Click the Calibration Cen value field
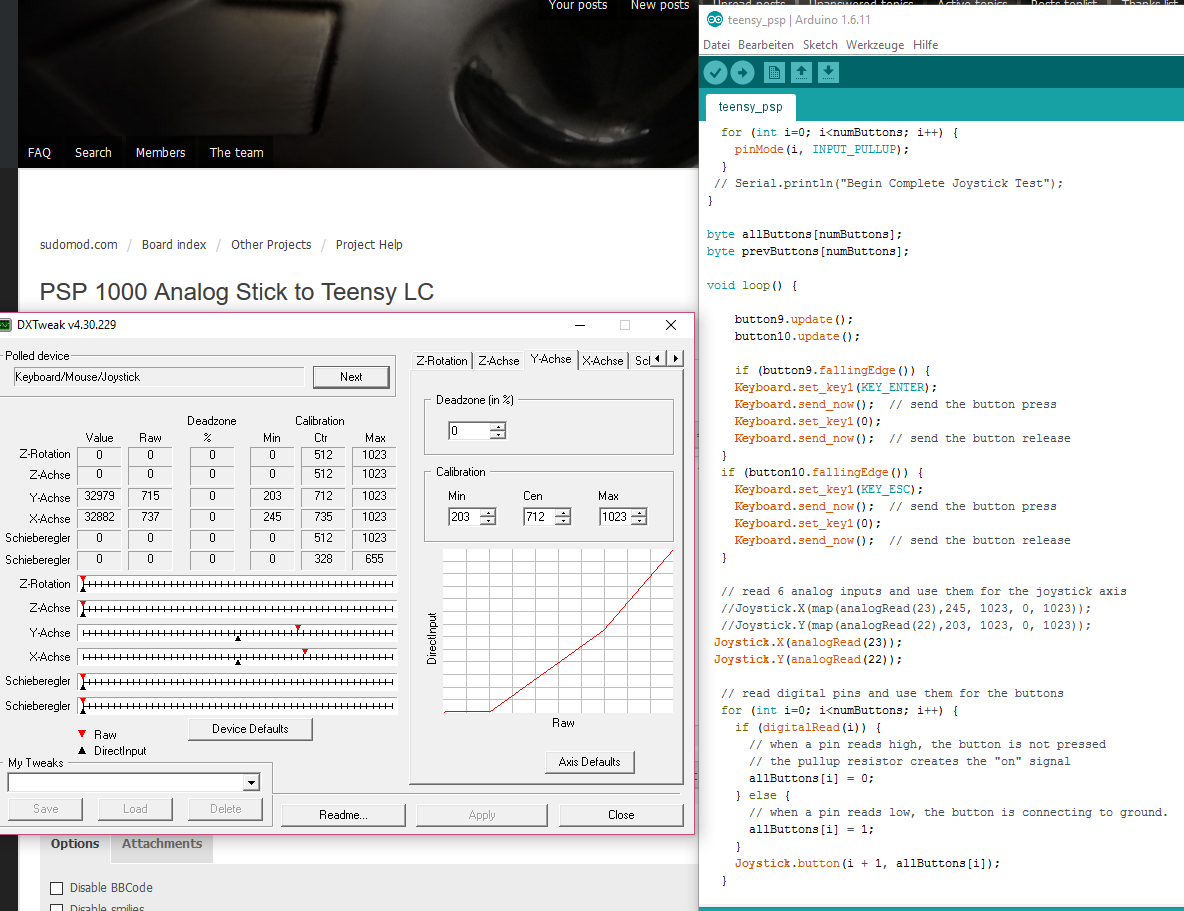 539,517
